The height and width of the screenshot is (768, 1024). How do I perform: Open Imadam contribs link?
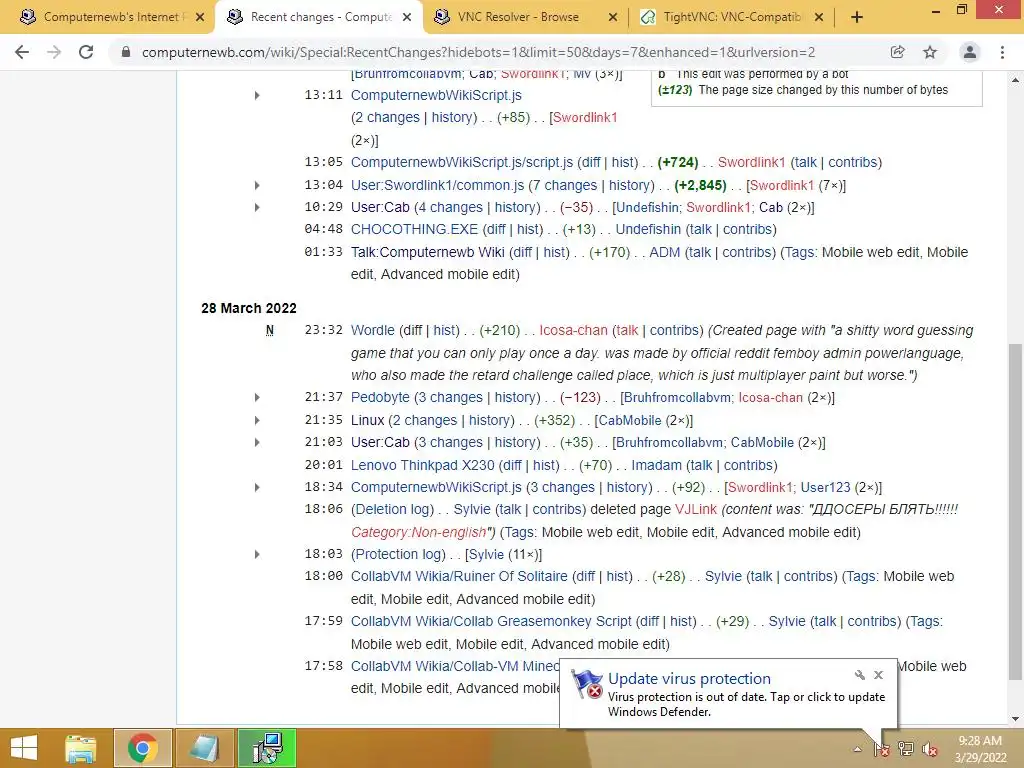click(748, 465)
